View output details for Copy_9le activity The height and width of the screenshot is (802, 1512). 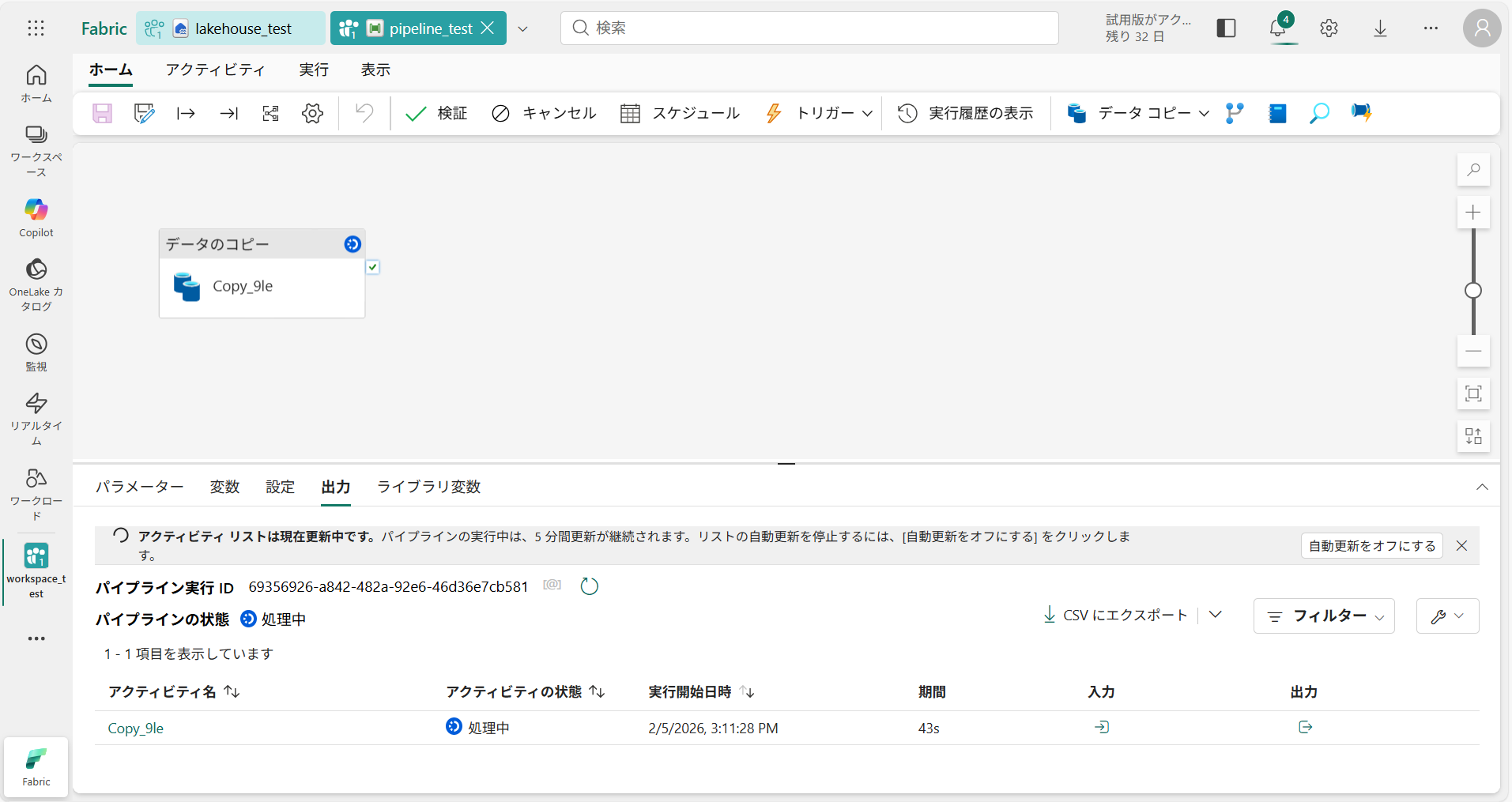pos(1305,727)
